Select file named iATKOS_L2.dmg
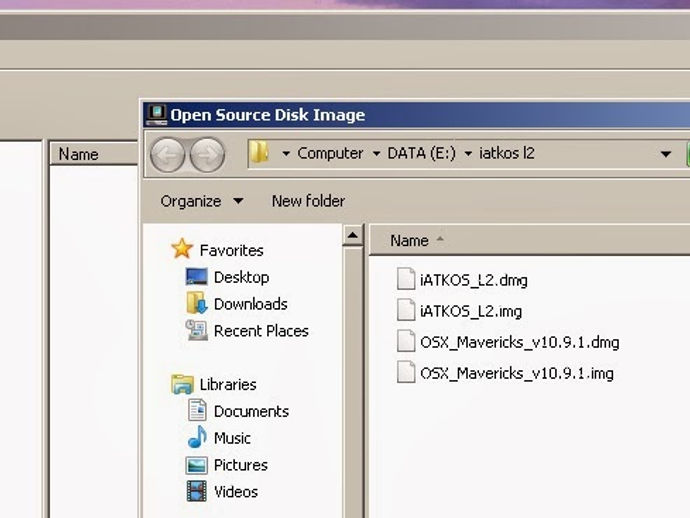The width and height of the screenshot is (690, 518). pos(474,280)
